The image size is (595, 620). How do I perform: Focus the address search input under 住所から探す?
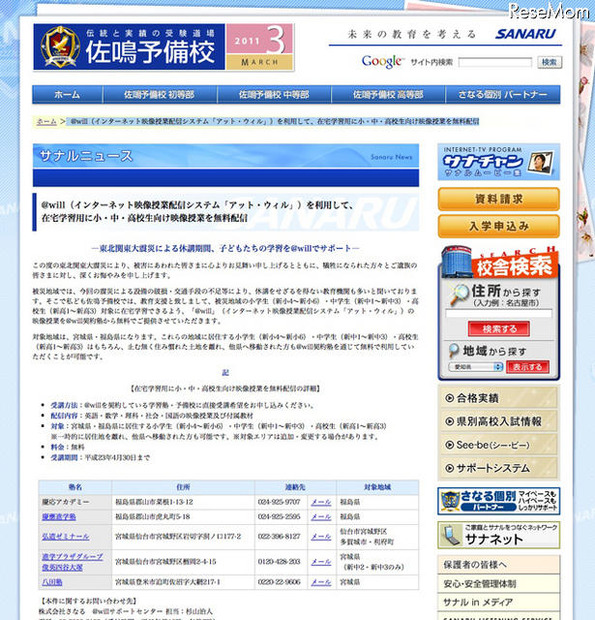pyautogui.click(x=499, y=314)
